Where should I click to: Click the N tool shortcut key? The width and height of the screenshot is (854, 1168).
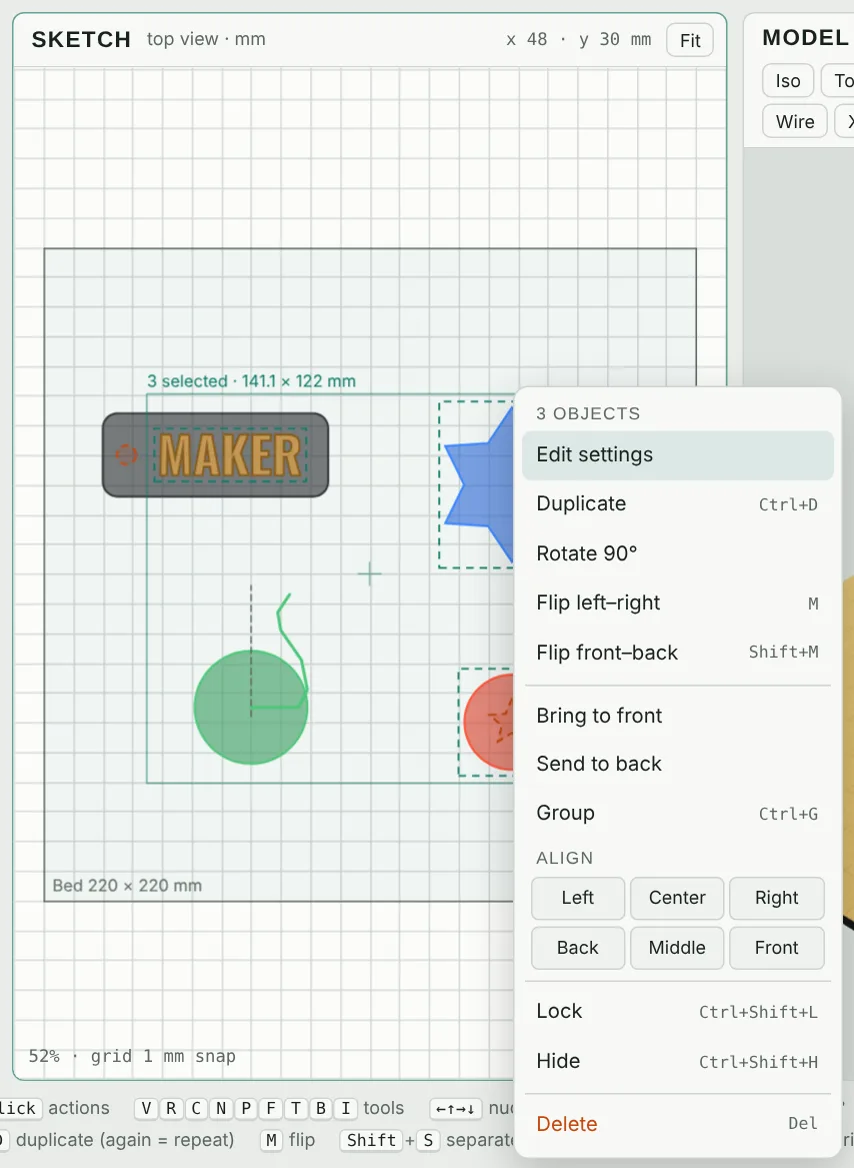221,1108
